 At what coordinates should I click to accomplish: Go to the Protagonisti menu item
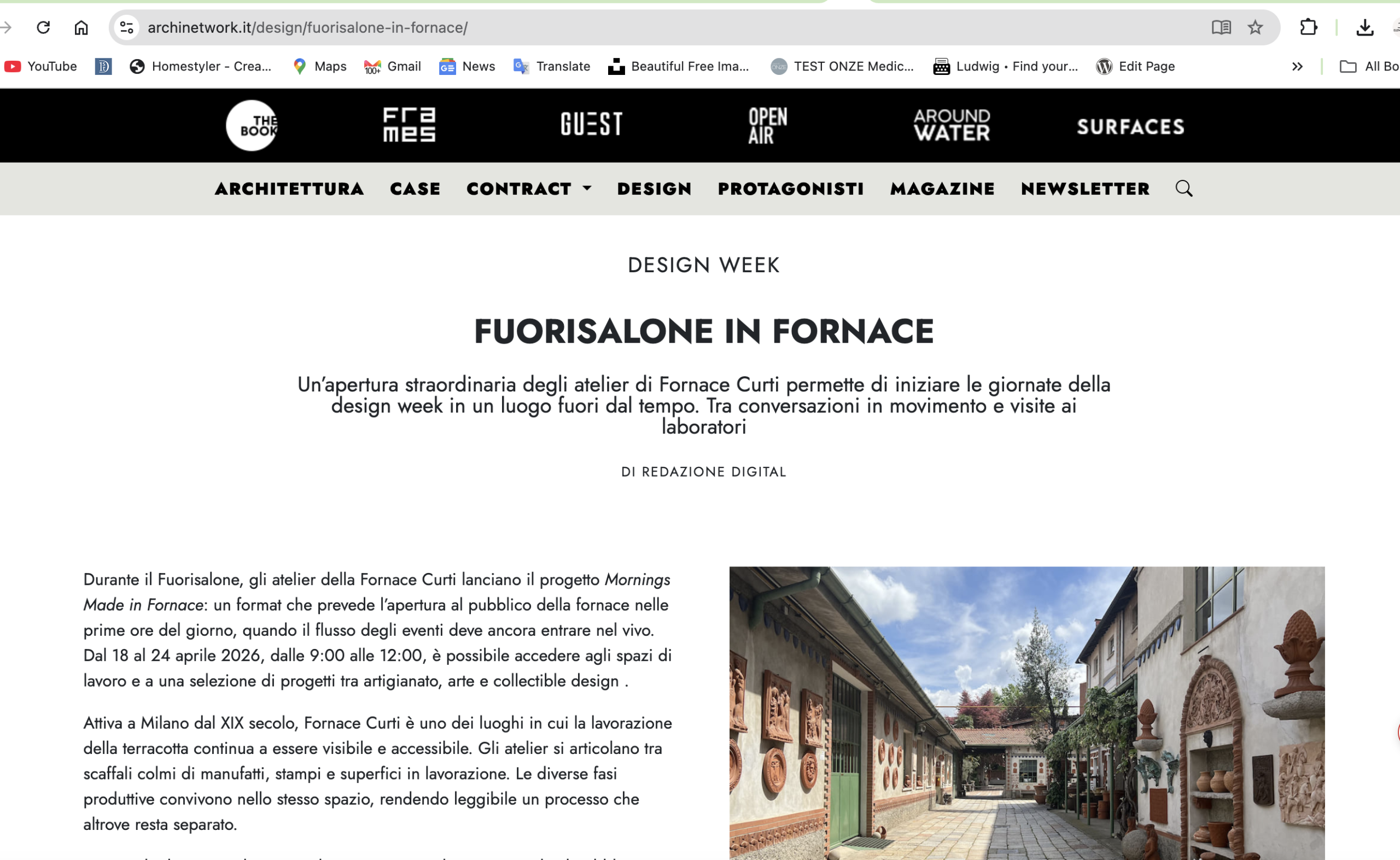[791, 189]
